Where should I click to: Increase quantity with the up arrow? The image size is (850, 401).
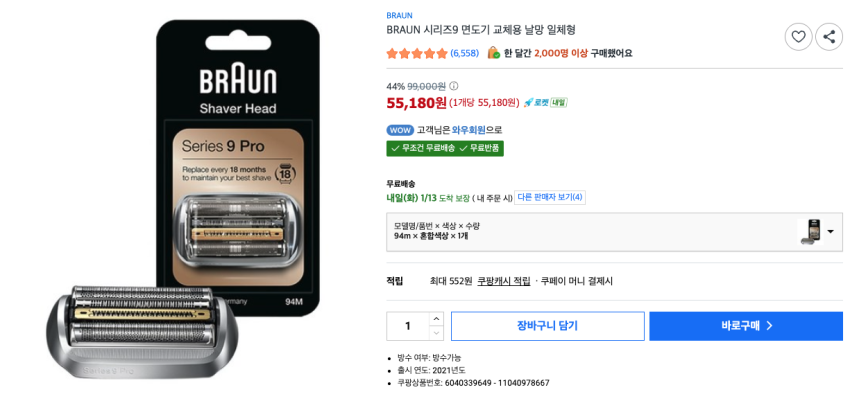coord(436,319)
